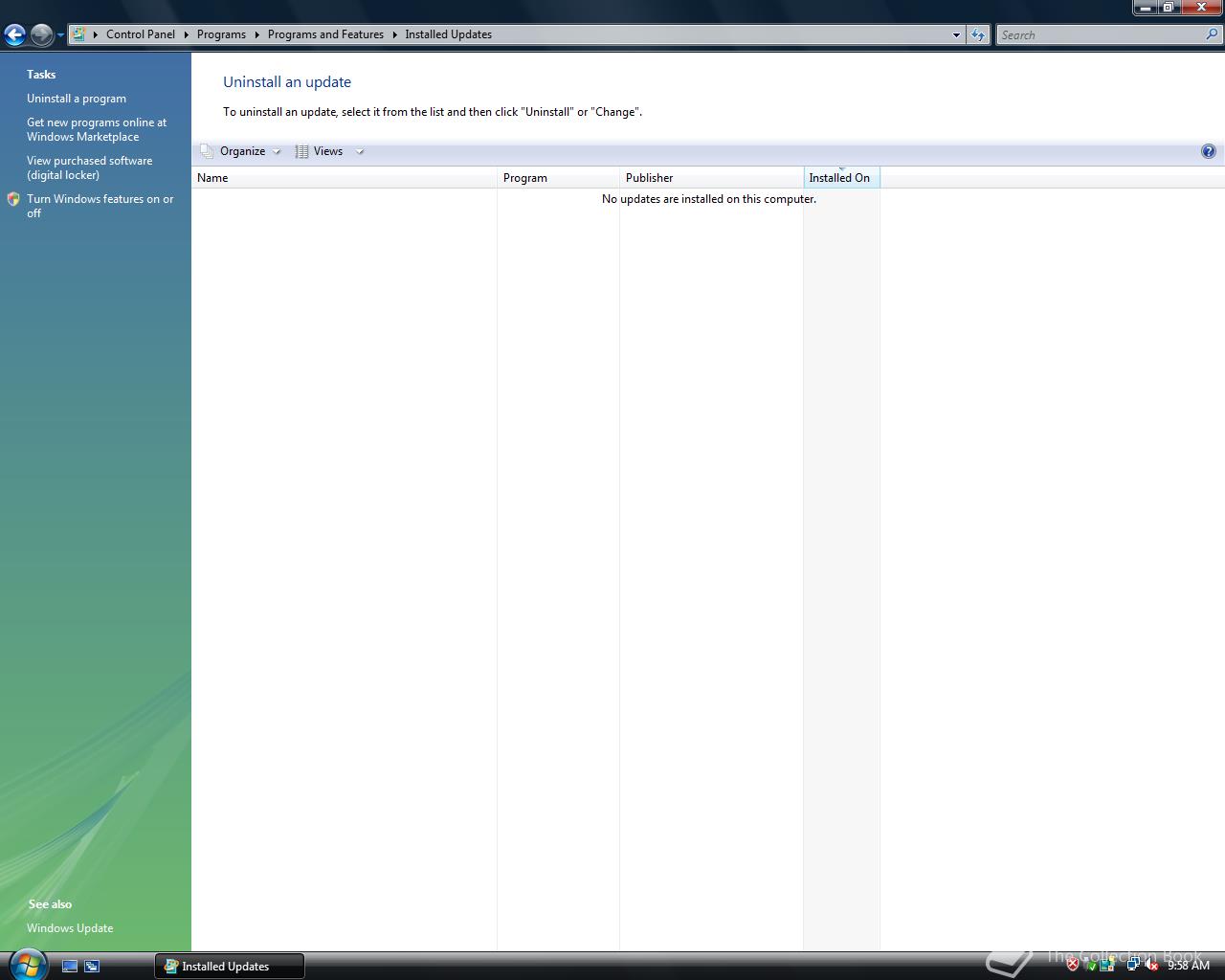
Task: Open the Start menu orb
Action: pos(27,964)
